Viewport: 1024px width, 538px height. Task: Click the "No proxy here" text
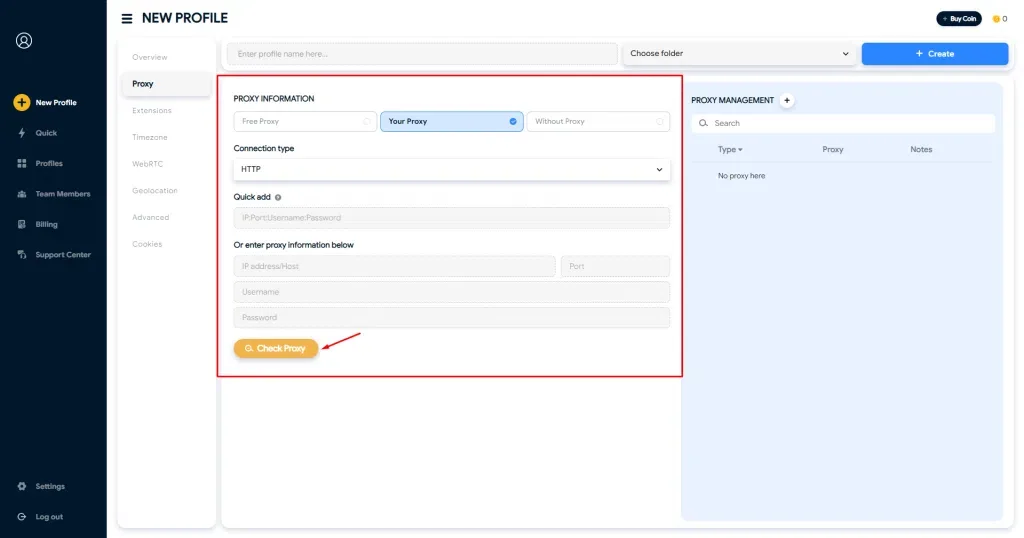741,176
